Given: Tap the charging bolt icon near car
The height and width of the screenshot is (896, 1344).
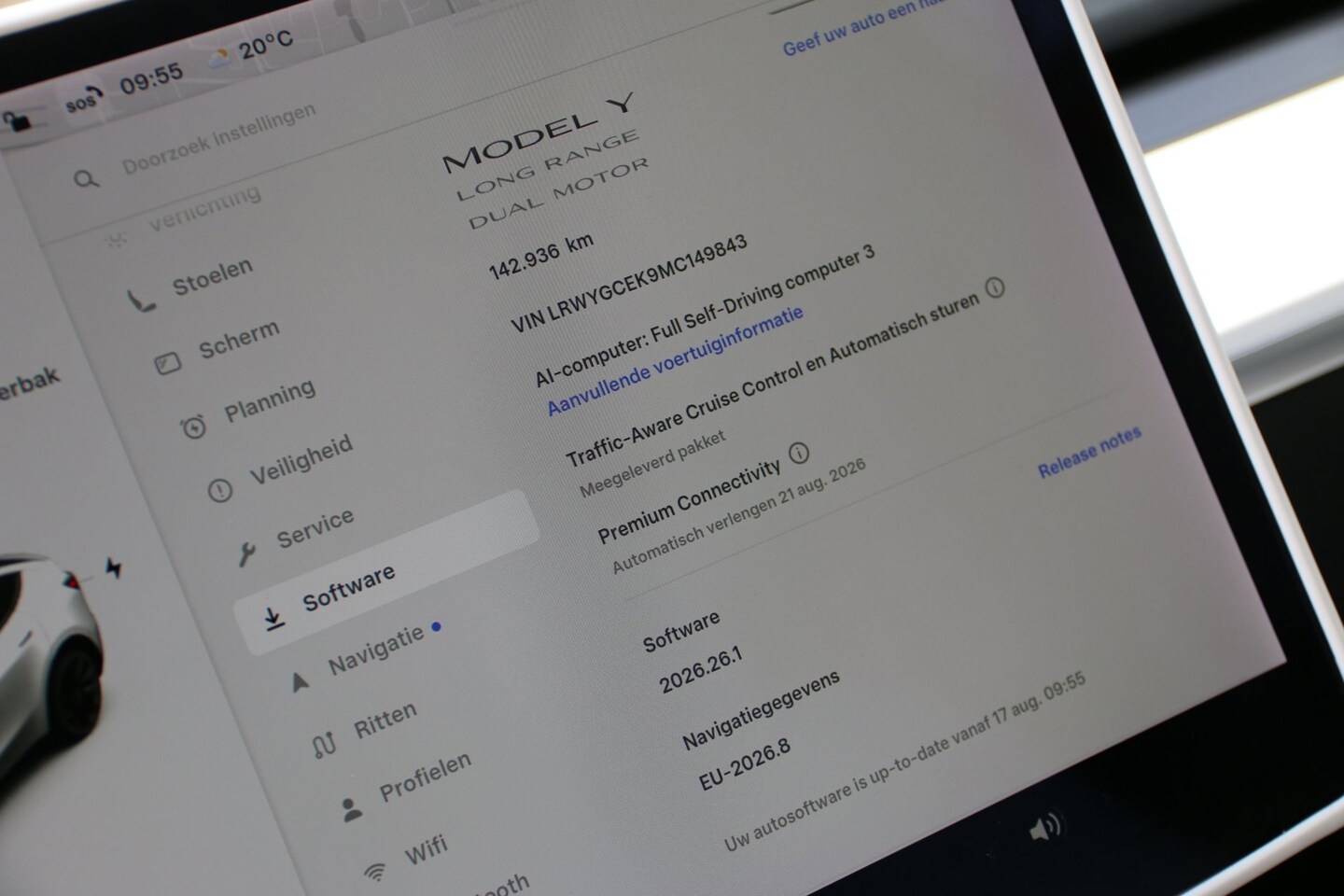Looking at the screenshot, I should click(x=114, y=567).
